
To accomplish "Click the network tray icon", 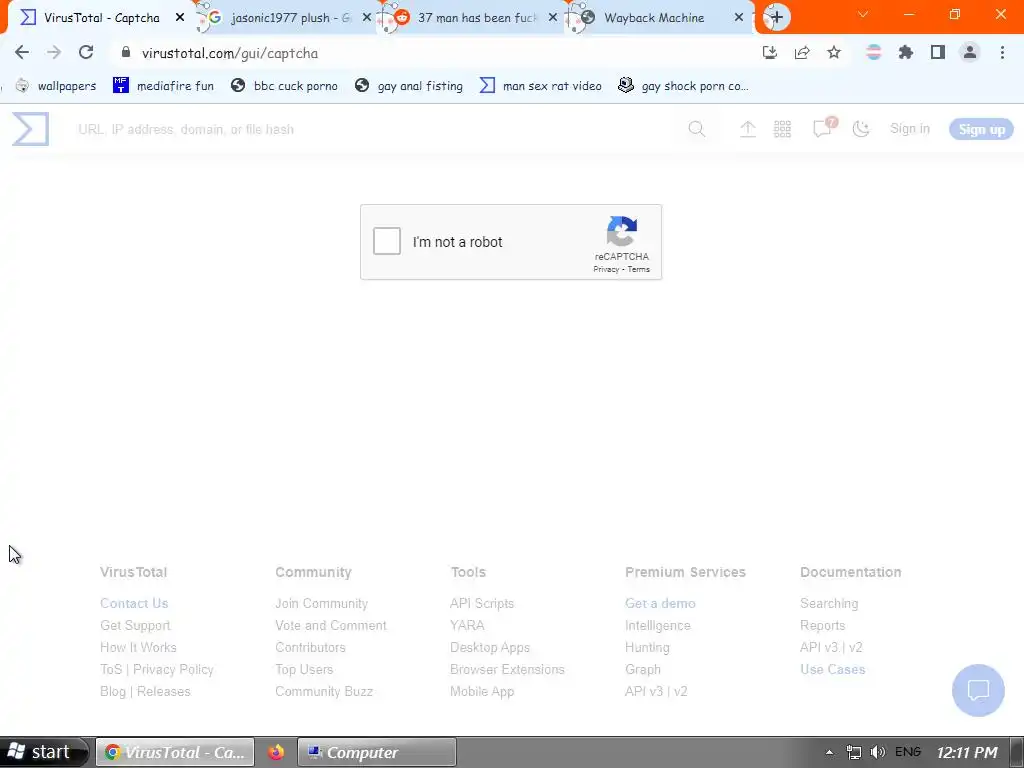I will [854, 752].
